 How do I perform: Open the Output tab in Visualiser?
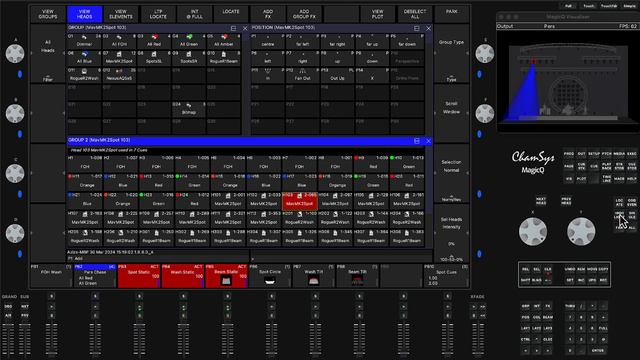click(505, 26)
